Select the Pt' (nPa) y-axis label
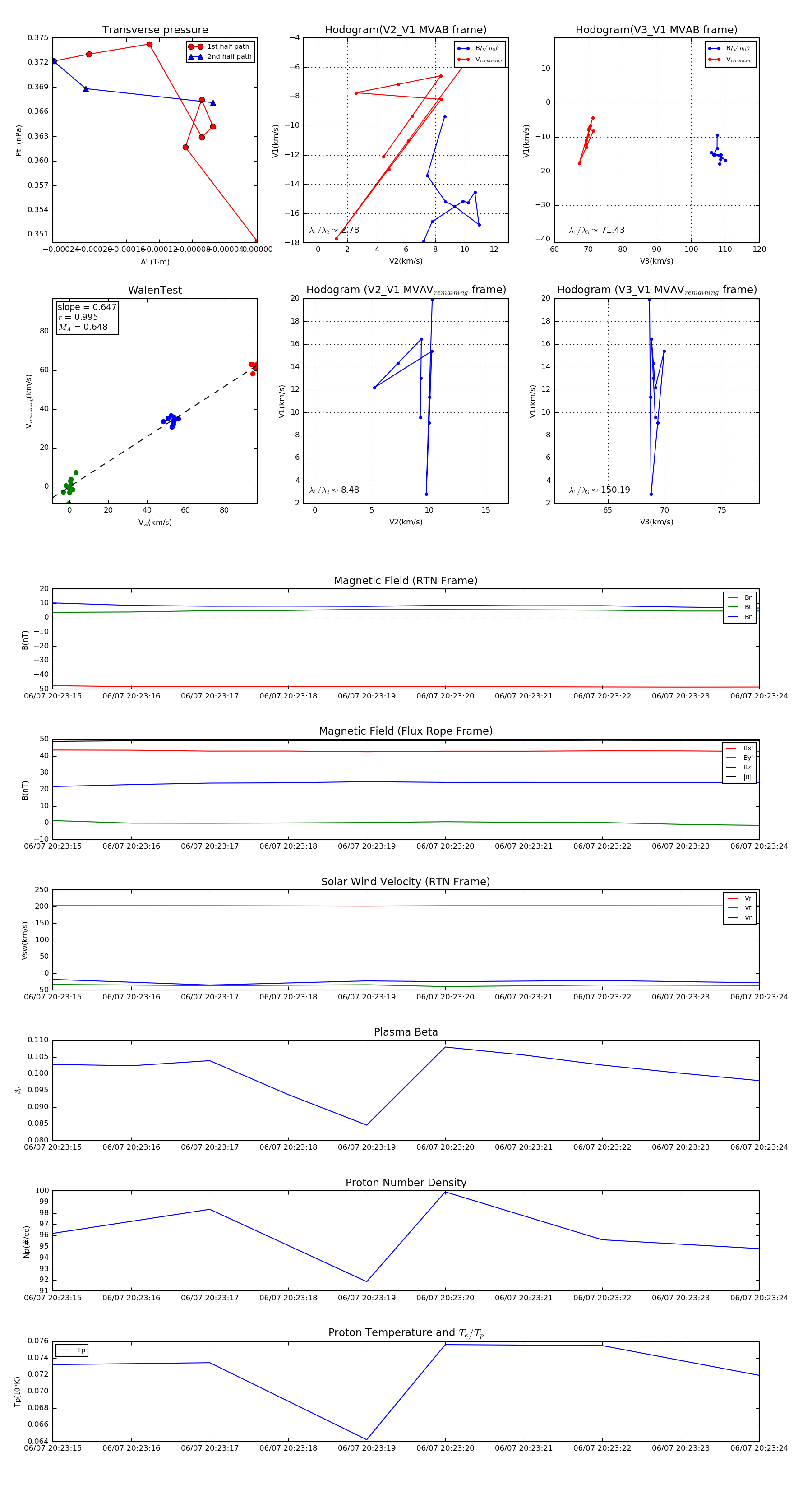Viewport: 812px width, 1489px height. pyautogui.click(x=18, y=140)
